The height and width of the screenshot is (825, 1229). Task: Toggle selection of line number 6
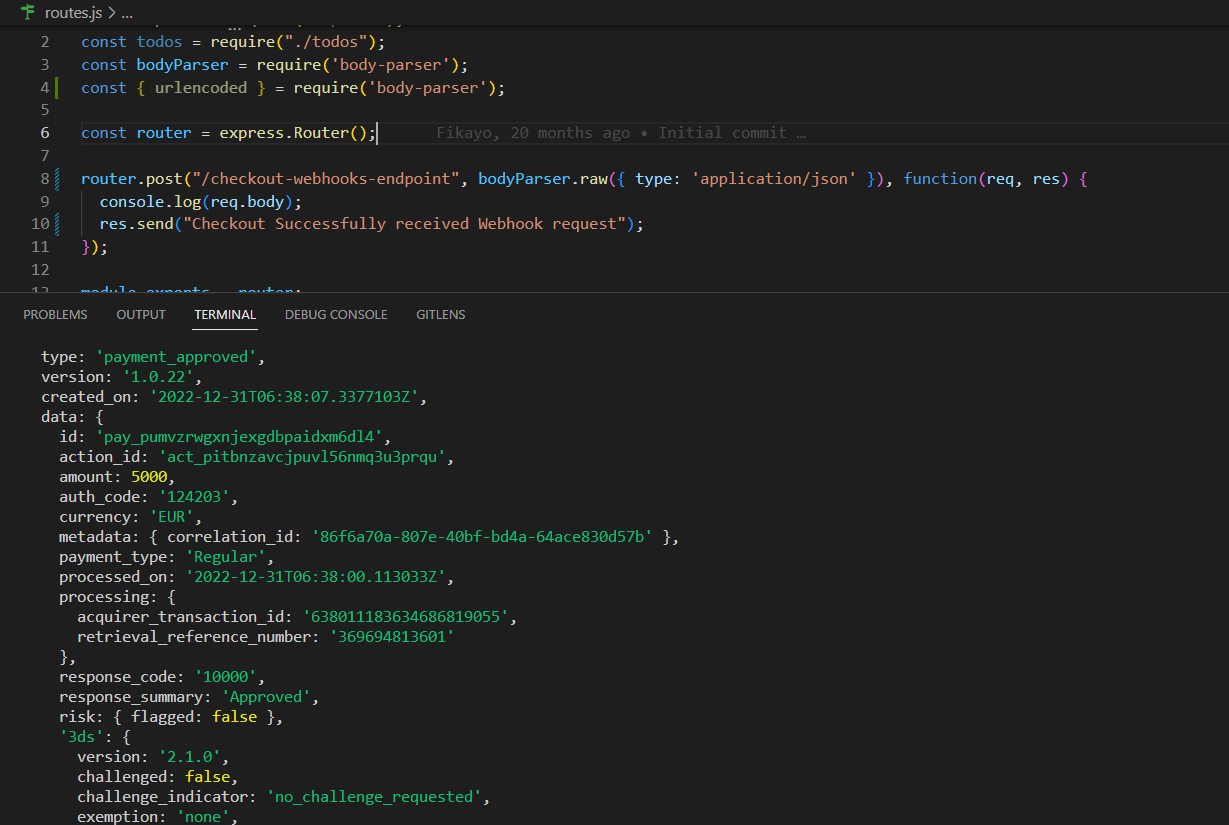pos(44,132)
